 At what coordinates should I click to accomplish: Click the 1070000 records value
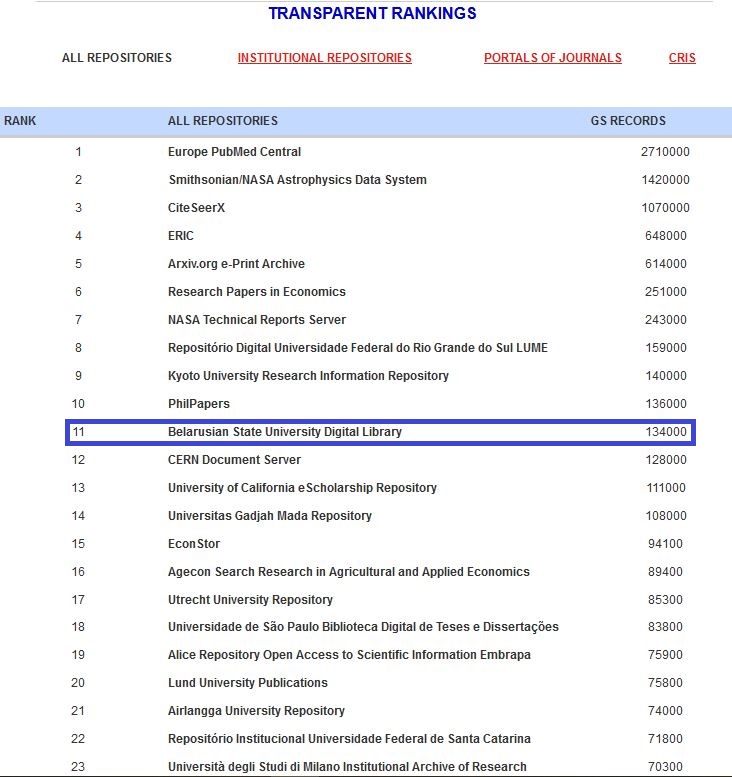(x=666, y=208)
